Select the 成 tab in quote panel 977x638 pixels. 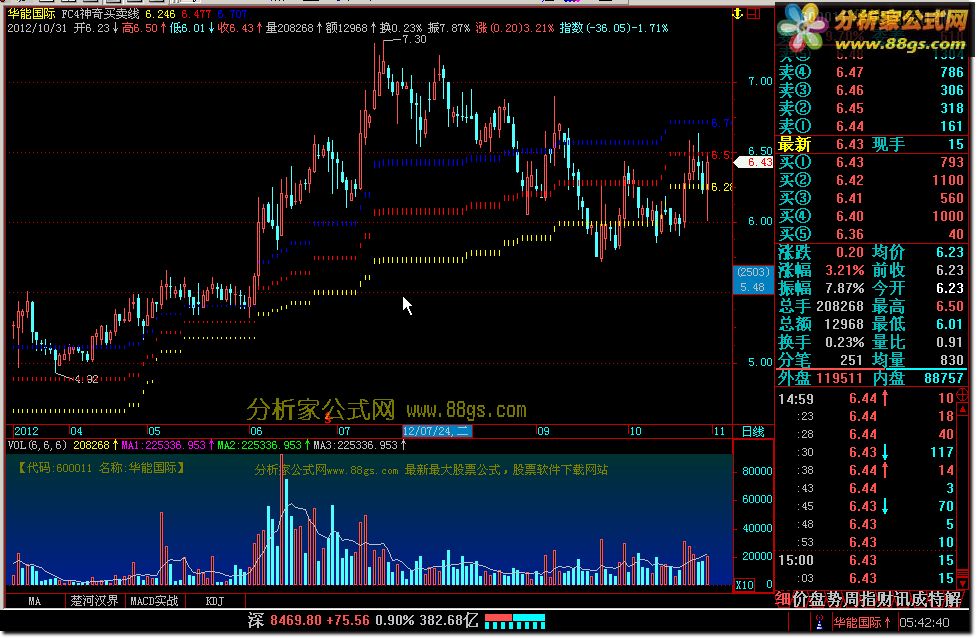(x=918, y=599)
